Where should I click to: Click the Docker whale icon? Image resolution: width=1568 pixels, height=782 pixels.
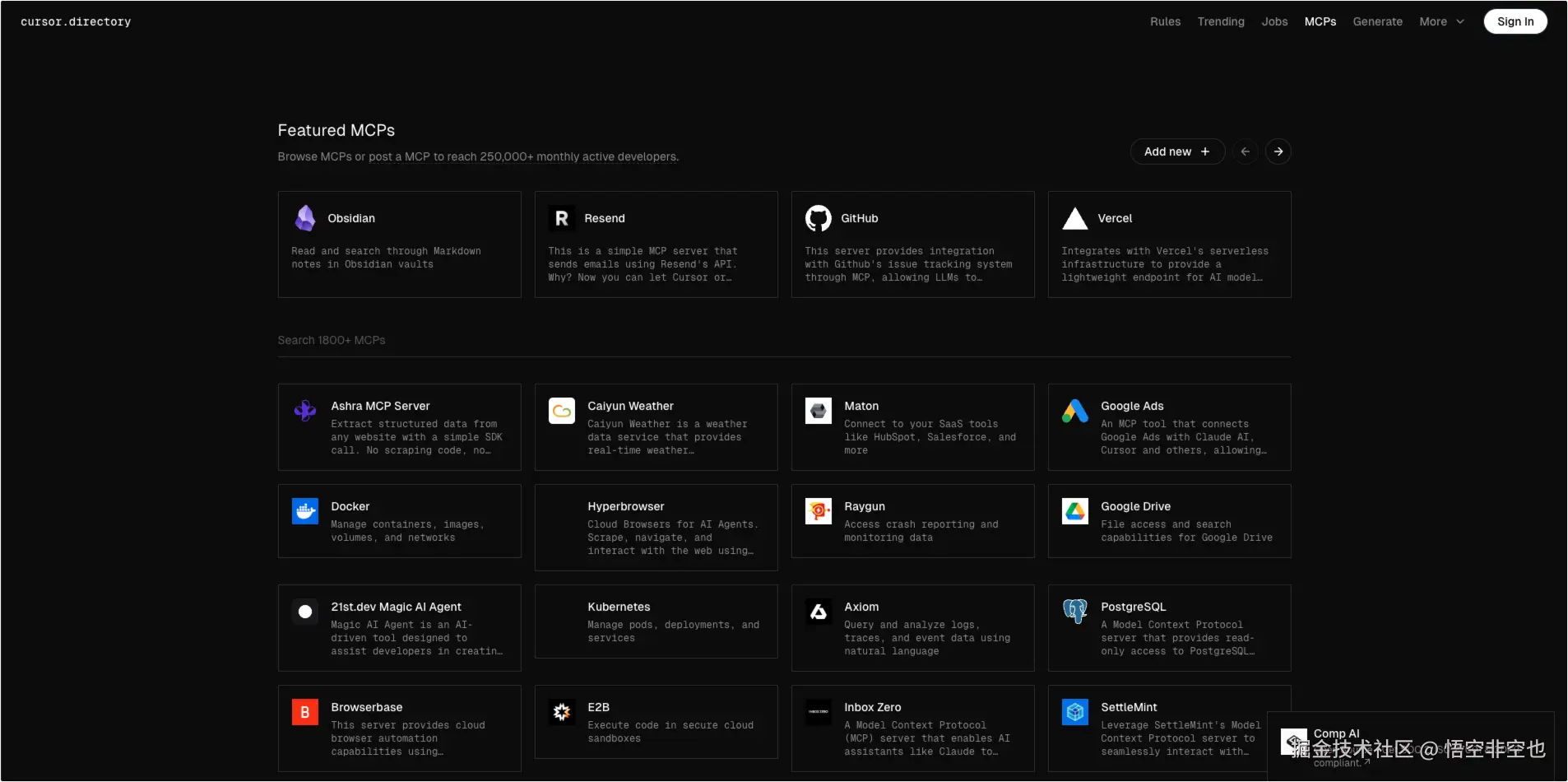(305, 511)
